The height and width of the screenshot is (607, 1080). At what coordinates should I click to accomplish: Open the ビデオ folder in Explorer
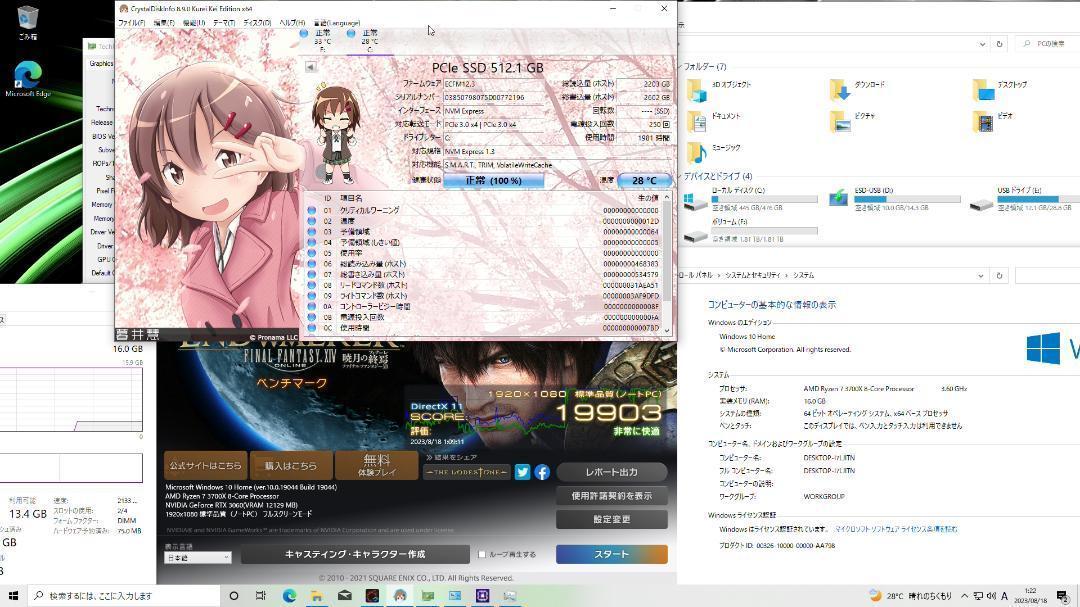(x=993, y=121)
